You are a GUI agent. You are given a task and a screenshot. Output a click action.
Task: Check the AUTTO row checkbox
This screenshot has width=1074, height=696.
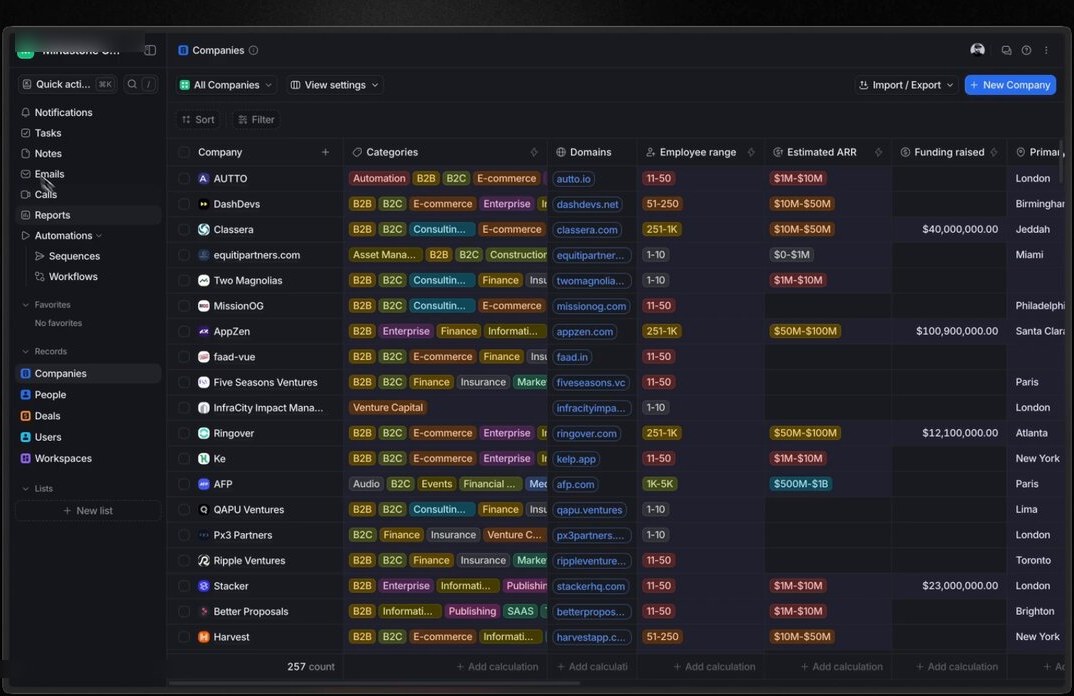184,178
